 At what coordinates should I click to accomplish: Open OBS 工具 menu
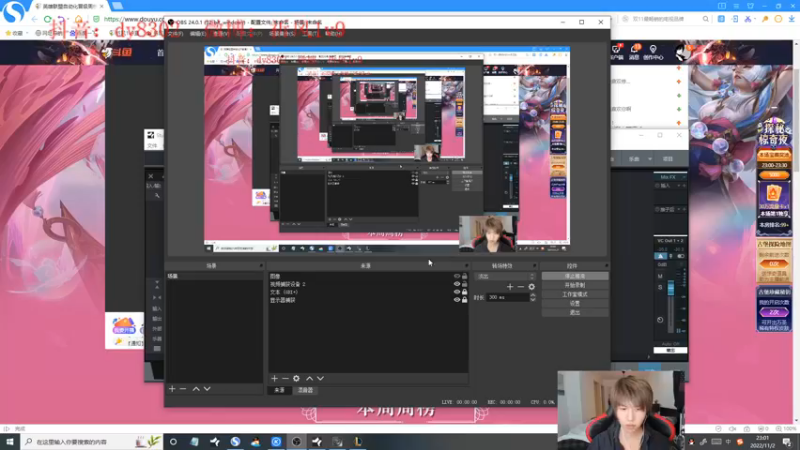(x=310, y=34)
